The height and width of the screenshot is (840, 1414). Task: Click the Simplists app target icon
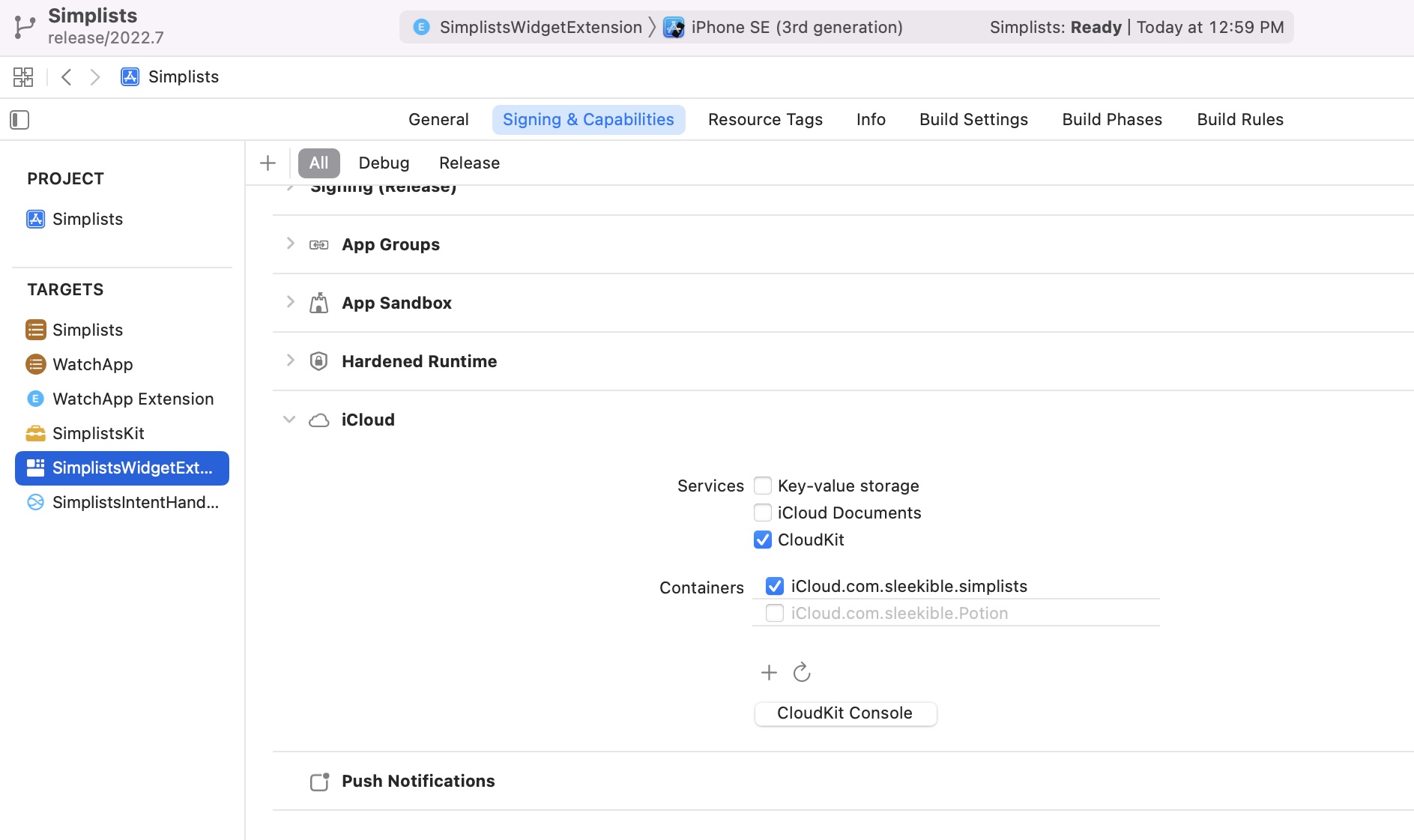[36, 330]
